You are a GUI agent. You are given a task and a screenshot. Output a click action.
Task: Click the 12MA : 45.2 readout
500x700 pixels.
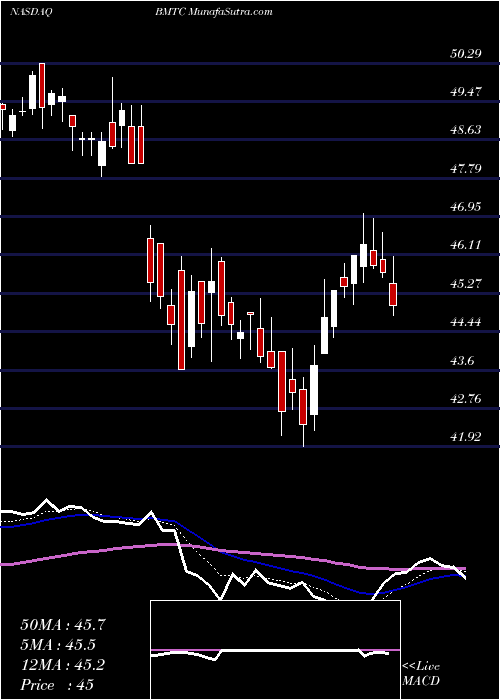tap(63, 665)
